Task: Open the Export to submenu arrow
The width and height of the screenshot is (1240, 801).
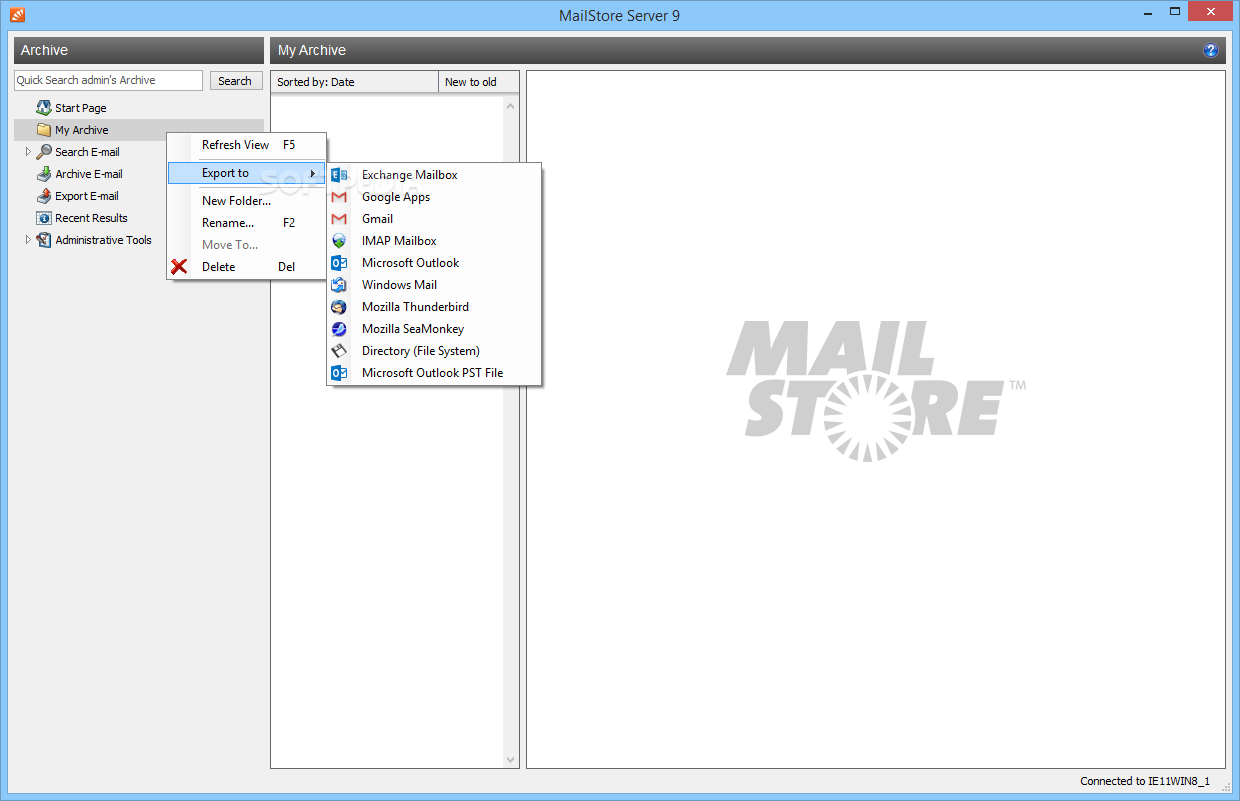Action: (313, 173)
